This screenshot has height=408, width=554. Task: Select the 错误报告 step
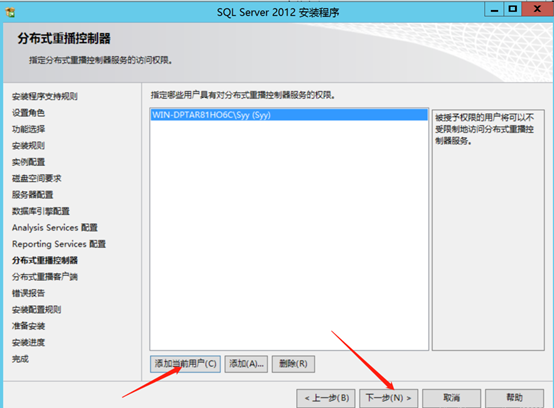28,293
